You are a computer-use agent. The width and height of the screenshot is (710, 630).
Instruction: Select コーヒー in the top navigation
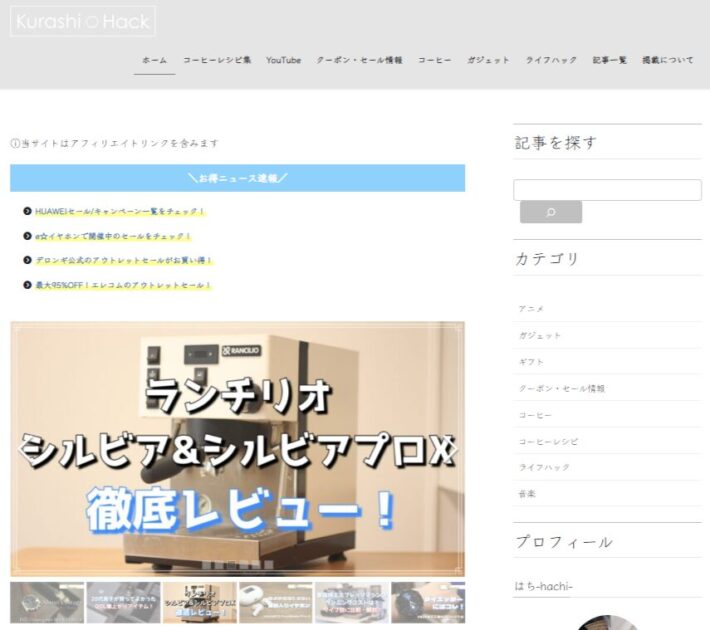(435, 60)
